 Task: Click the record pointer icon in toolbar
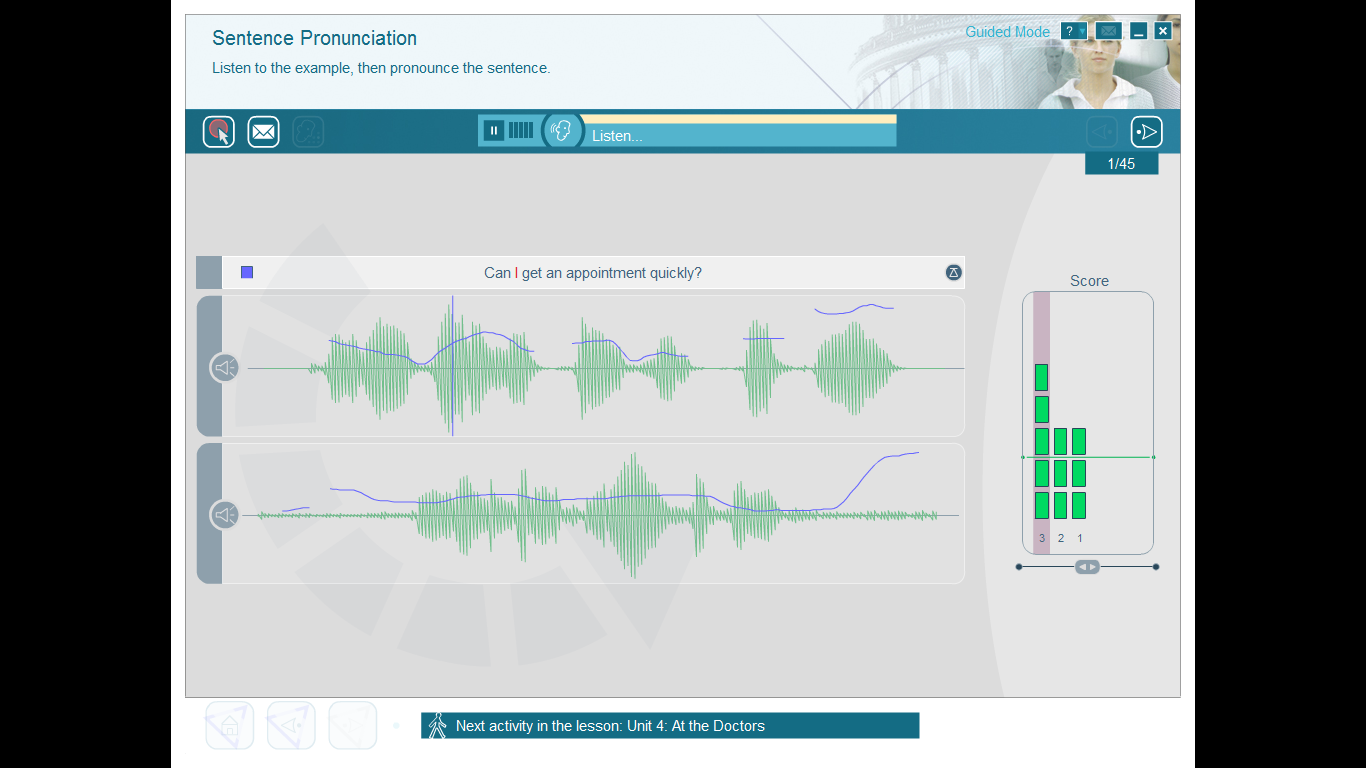[219, 132]
